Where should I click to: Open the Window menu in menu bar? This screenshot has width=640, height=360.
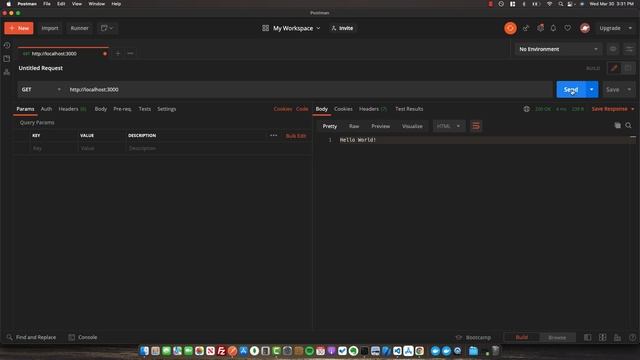click(97, 4)
